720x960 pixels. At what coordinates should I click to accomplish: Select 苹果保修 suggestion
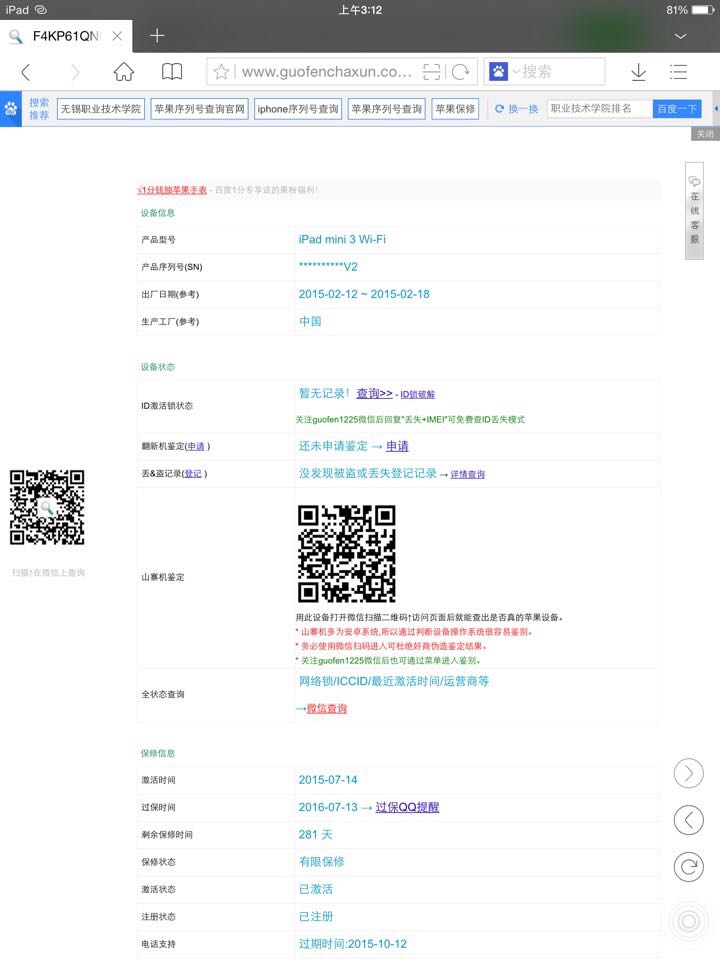coord(455,109)
